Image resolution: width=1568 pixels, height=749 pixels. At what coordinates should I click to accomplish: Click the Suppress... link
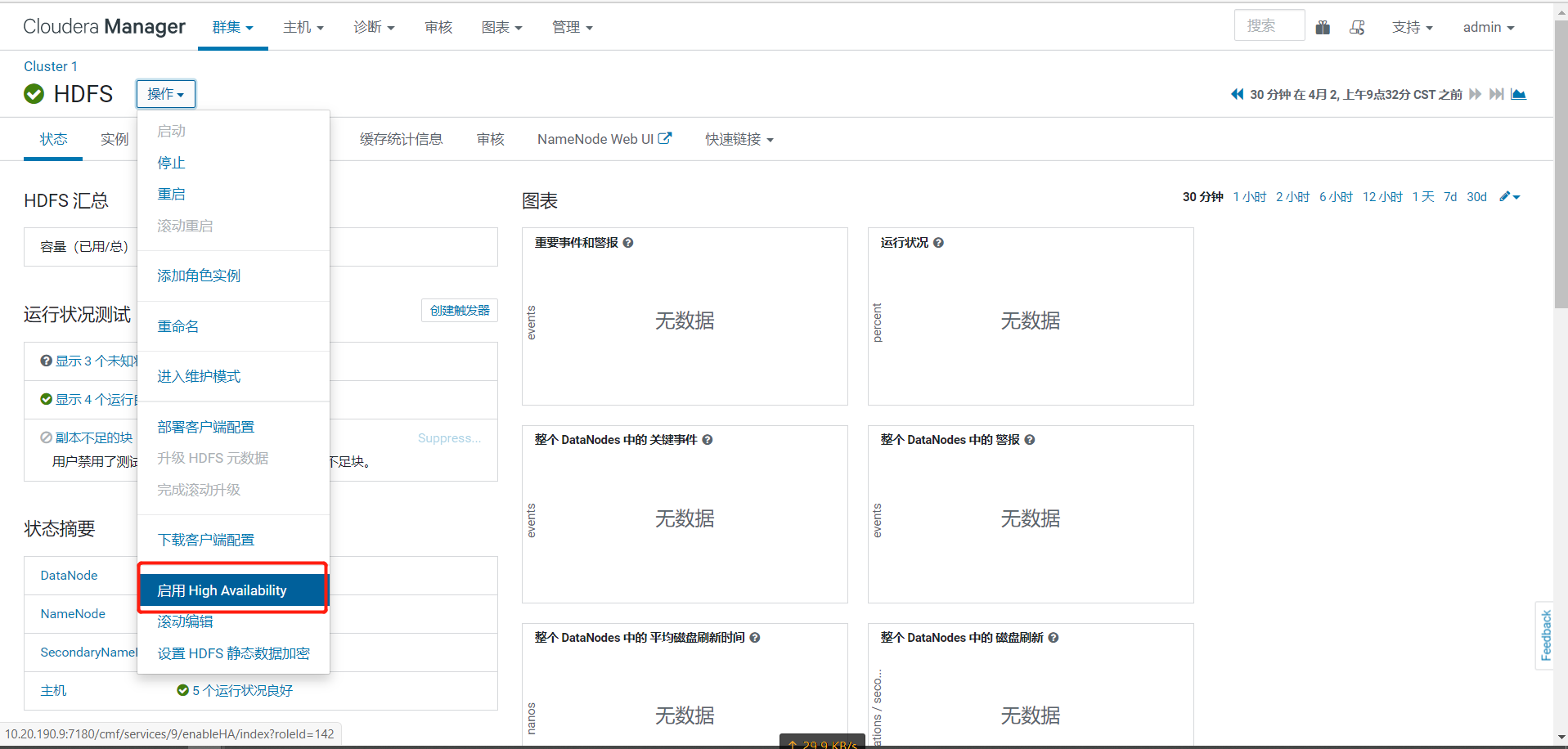449,438
